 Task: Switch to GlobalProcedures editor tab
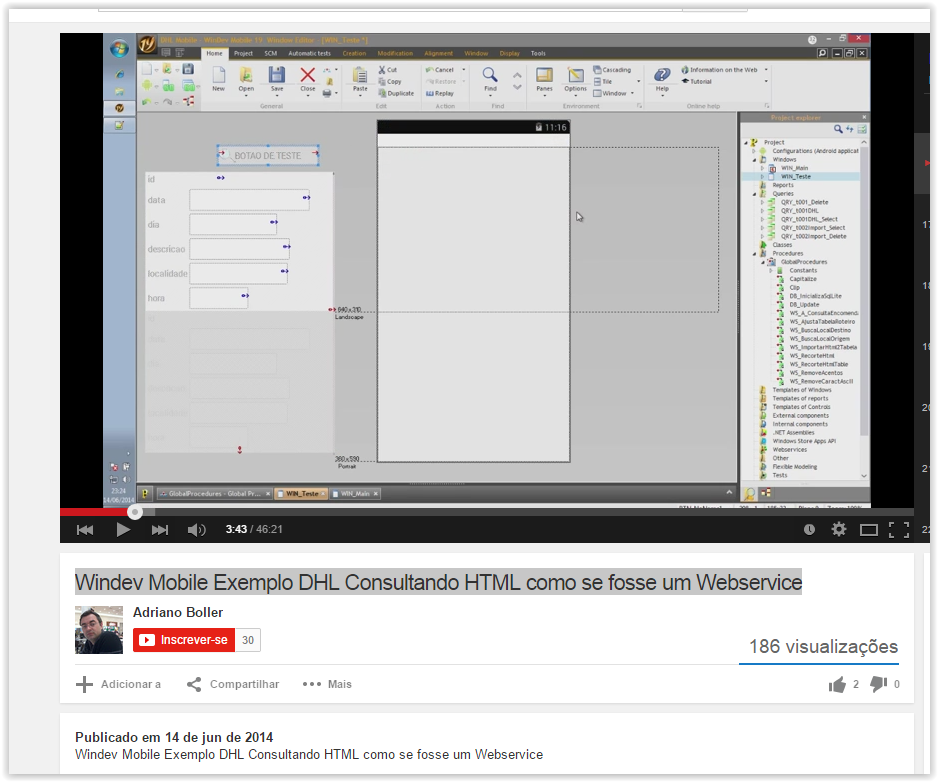point(214,494)
